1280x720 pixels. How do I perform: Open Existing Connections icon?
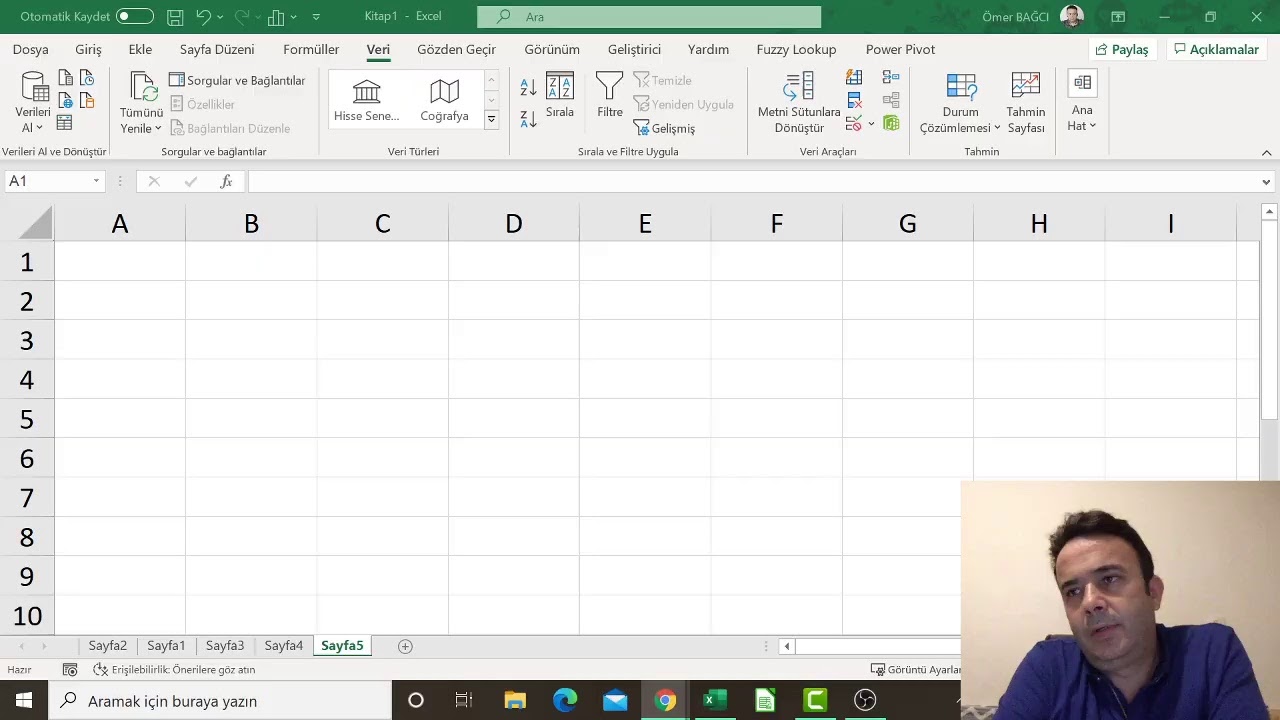87,100
